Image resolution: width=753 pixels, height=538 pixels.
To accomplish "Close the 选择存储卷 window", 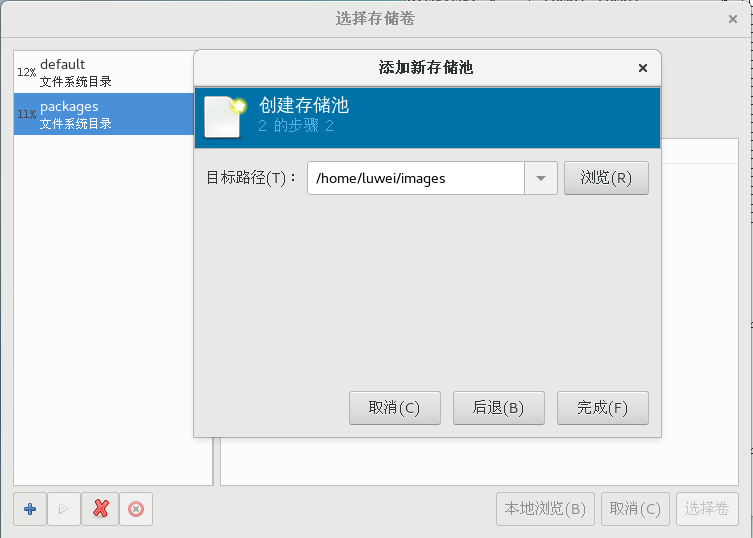I will coord(732,19).
